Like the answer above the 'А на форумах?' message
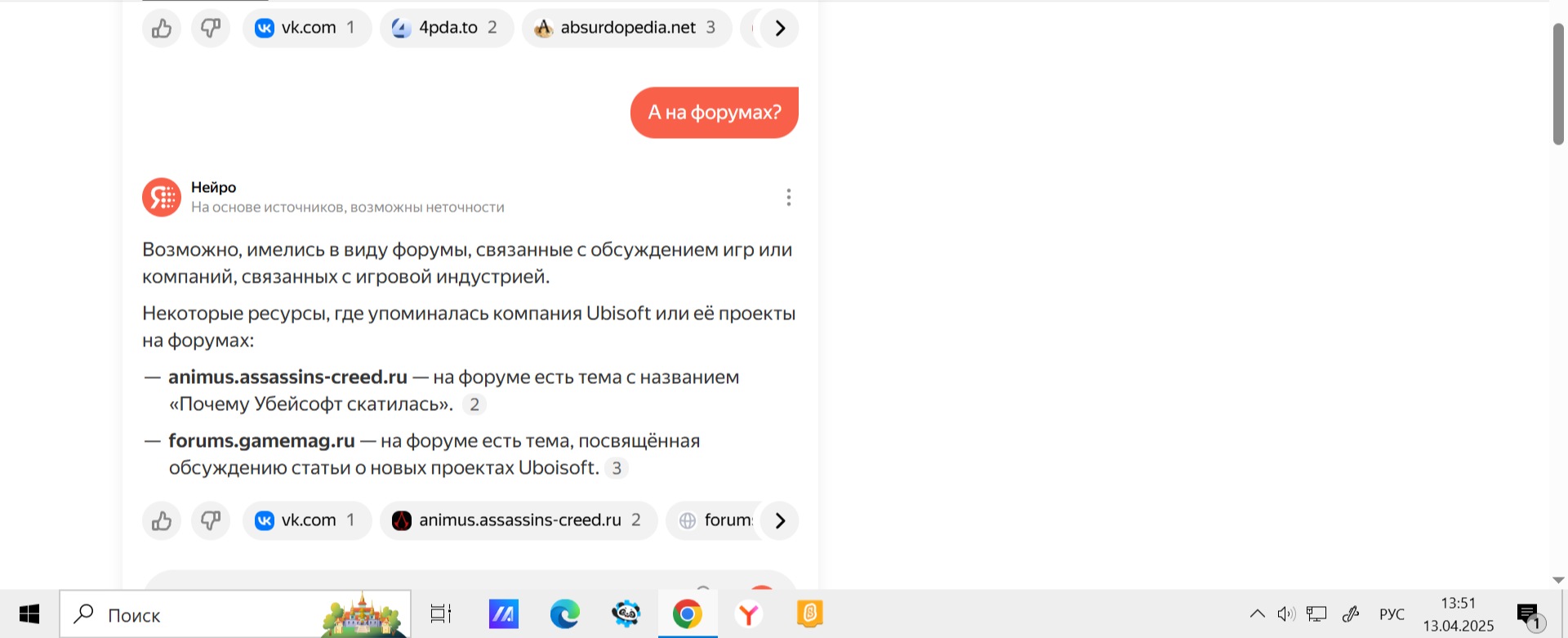 [162, 29]
